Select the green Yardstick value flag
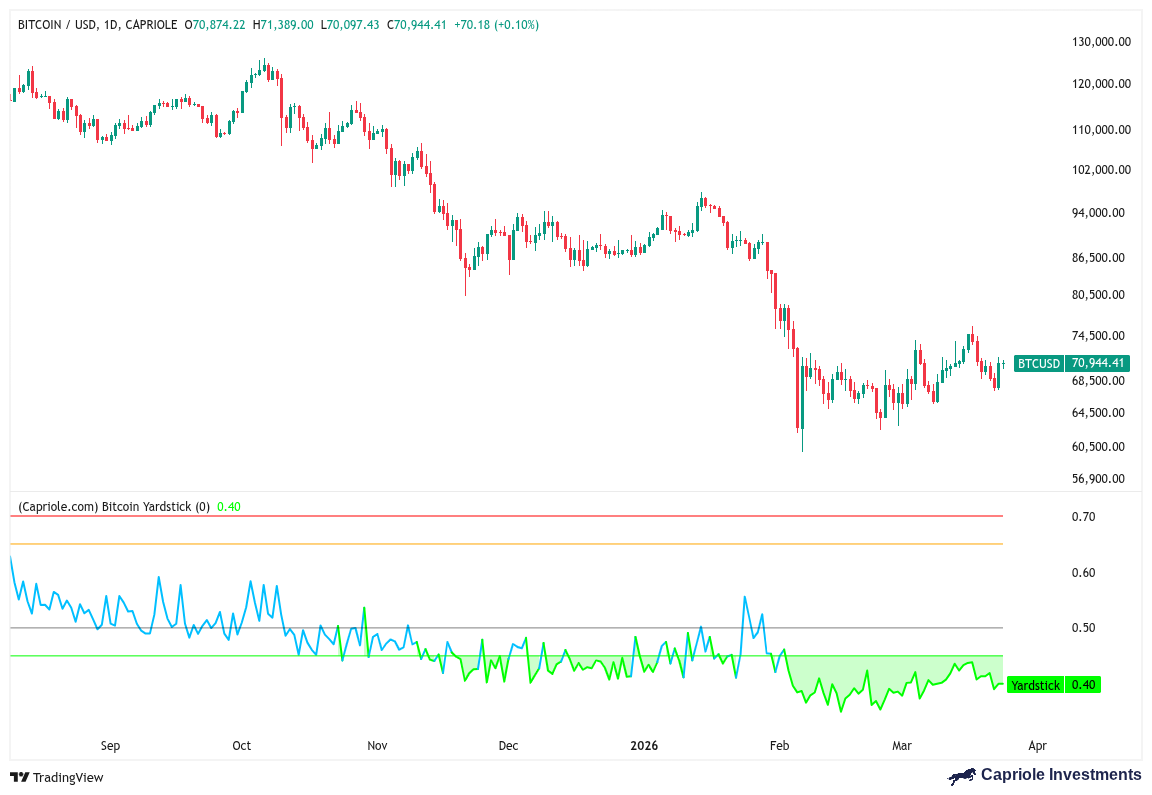The image size is (1152, 795). pos(1052,685)
